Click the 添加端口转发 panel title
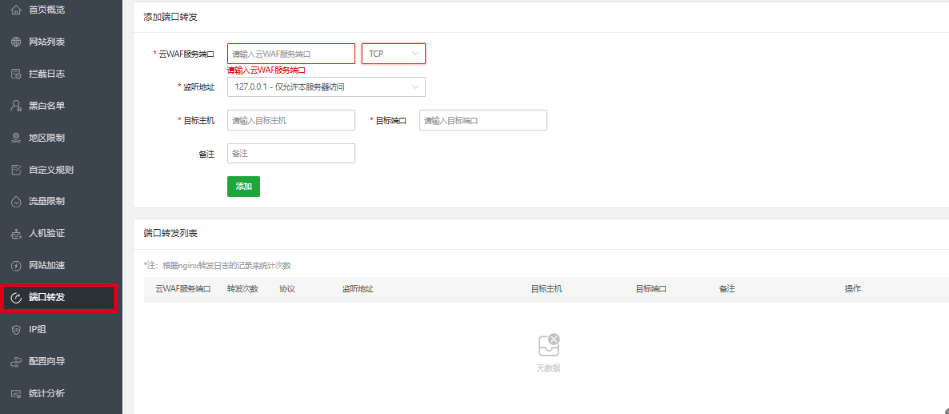Screen dimensions: 949x414 tap(171, 17)
